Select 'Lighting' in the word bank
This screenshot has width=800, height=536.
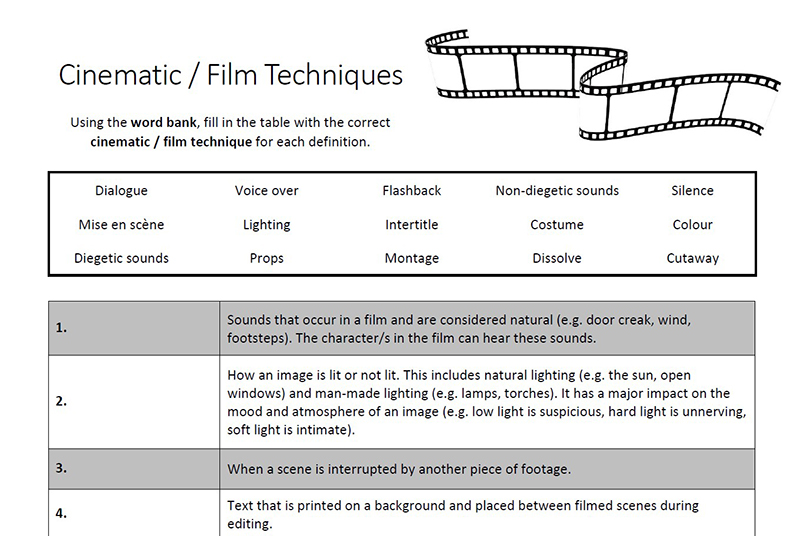[266, 225]
